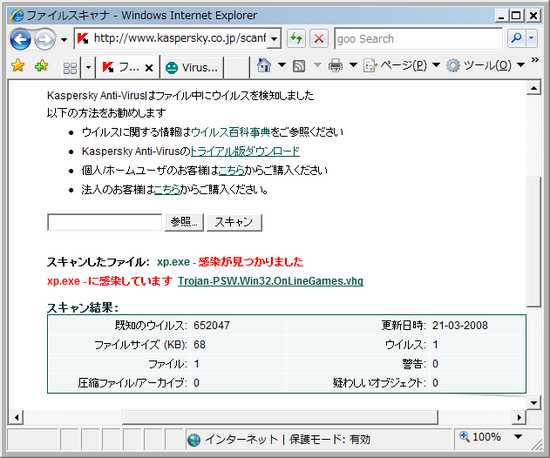Open the ページ(P) menu

[401, 65]
